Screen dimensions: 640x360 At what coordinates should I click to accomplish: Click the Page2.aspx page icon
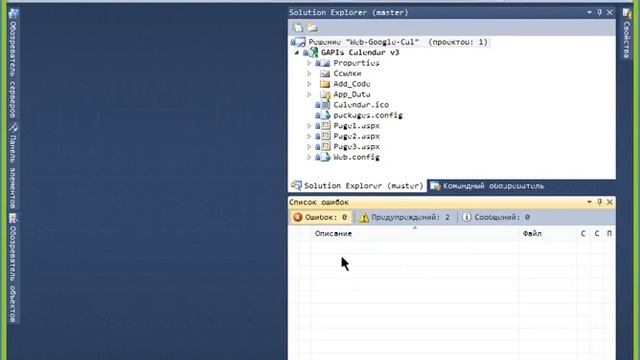(325, 136)
